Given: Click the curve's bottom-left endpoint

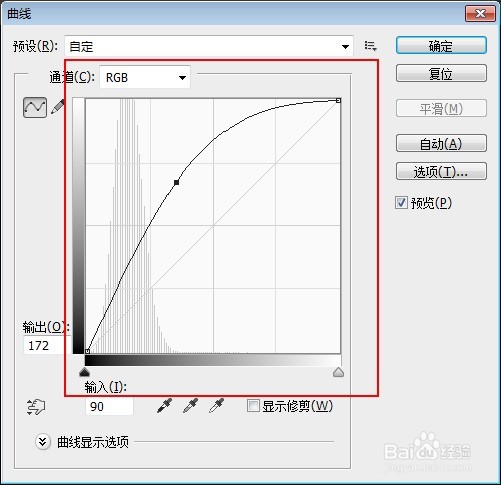Looking at the screenshot, I should point(87,351).
